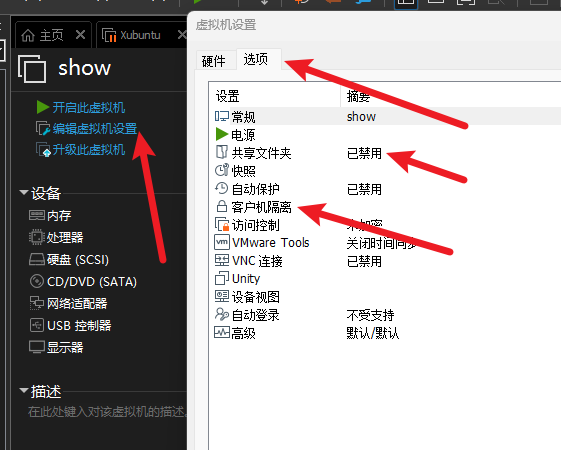Screen dimensions: 561x450
Task: Click the description text field
Action: click(x=107, y=412)
